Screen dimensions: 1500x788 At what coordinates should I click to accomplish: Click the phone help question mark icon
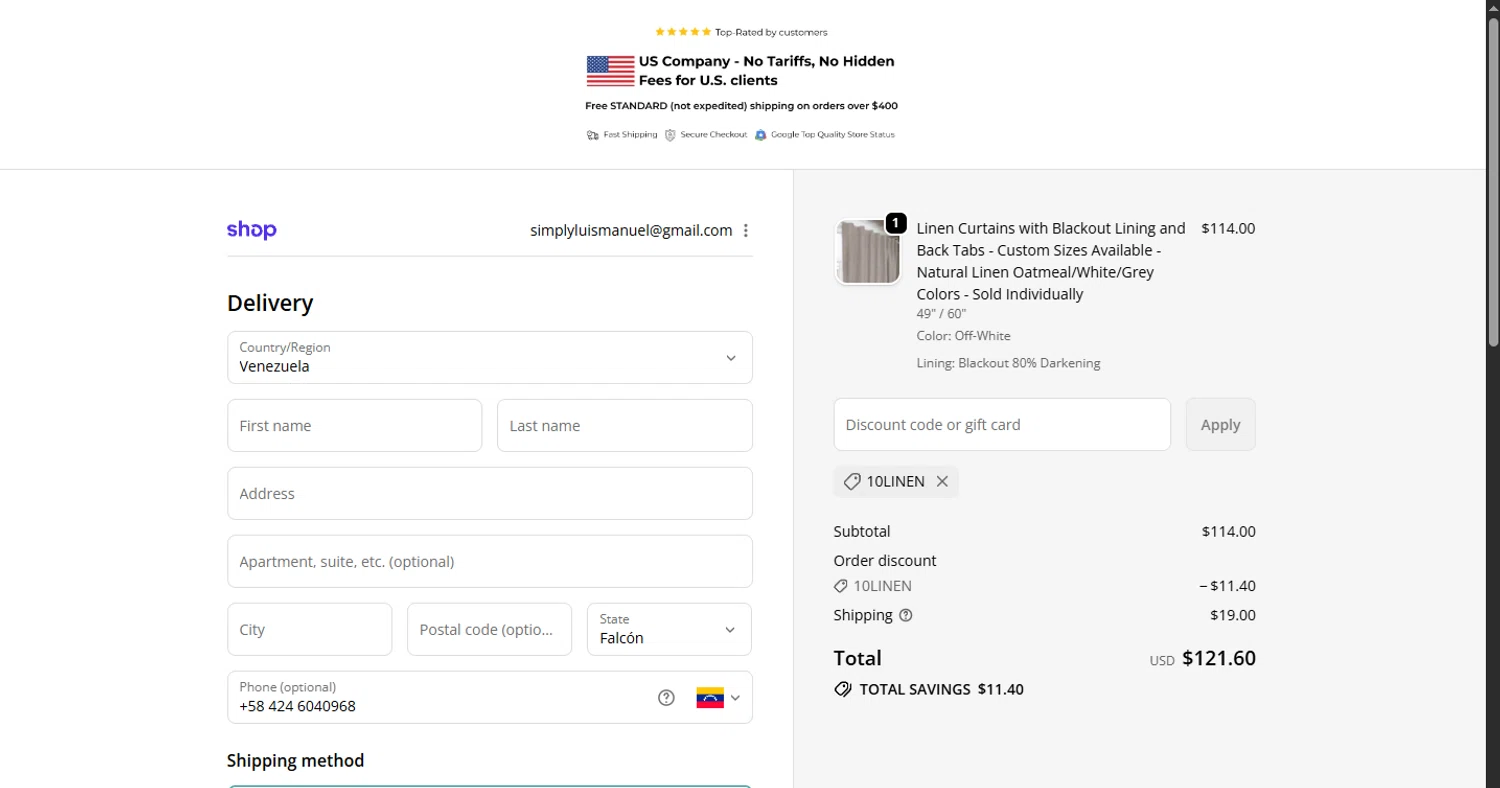pyautogui.click(x=666, y=698)
